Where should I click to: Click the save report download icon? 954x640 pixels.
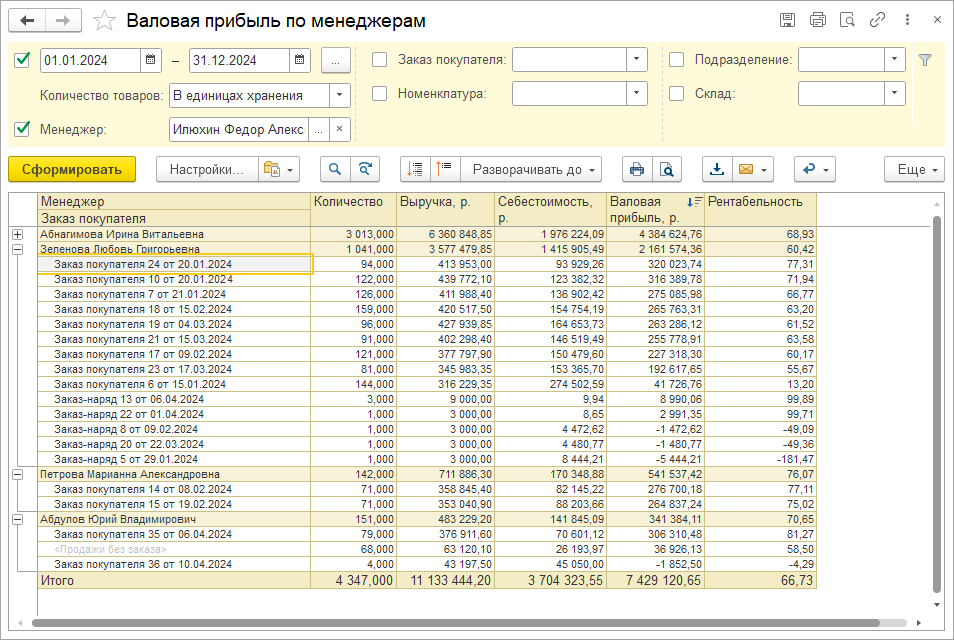click(716, 170)
